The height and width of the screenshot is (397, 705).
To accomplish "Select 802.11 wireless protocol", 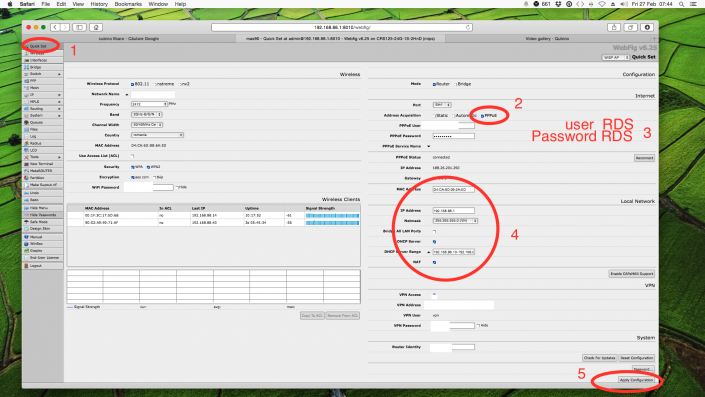I will tap(132, 84).
